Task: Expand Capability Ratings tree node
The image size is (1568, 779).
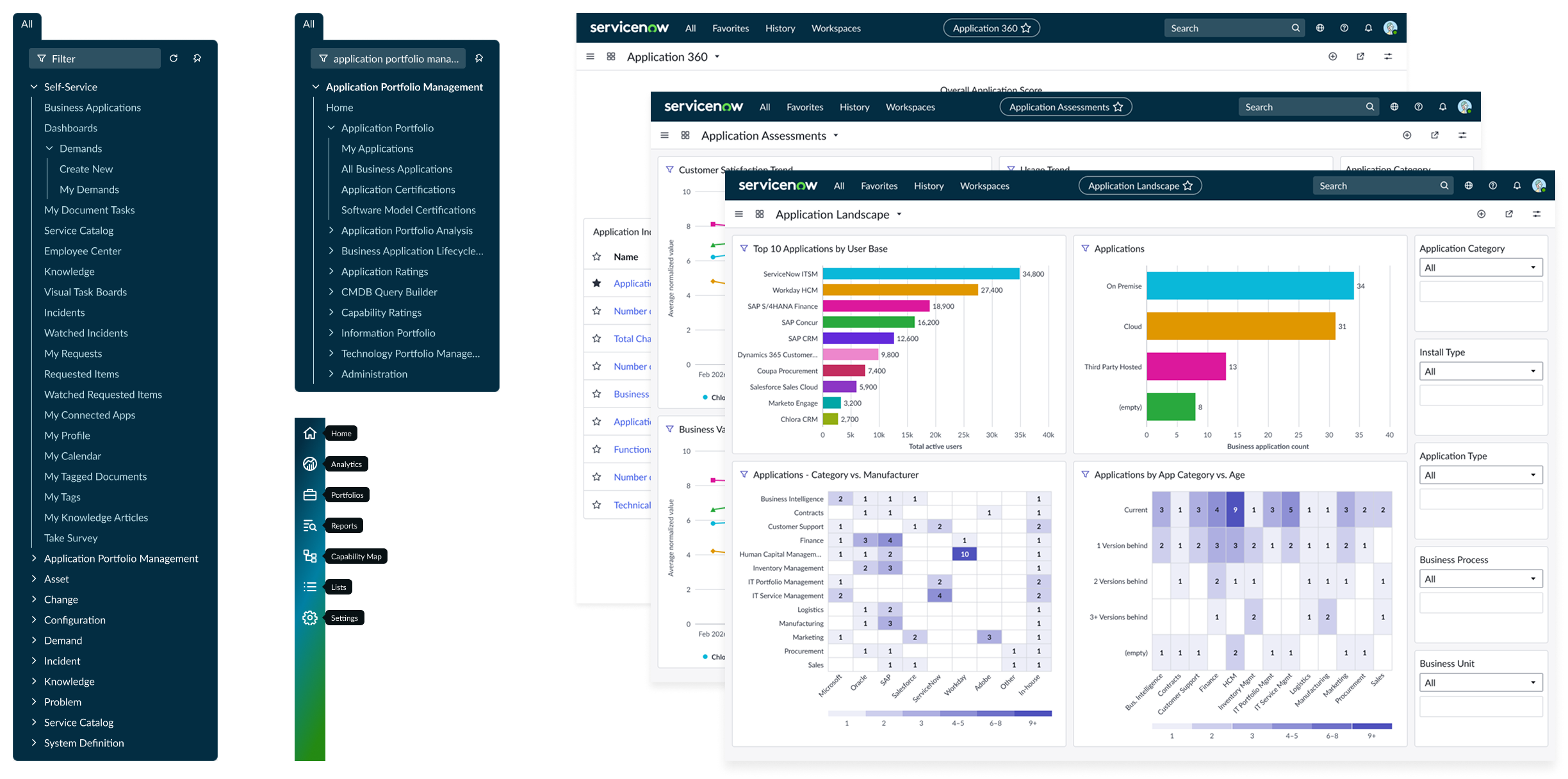Action: coord(331,312)
